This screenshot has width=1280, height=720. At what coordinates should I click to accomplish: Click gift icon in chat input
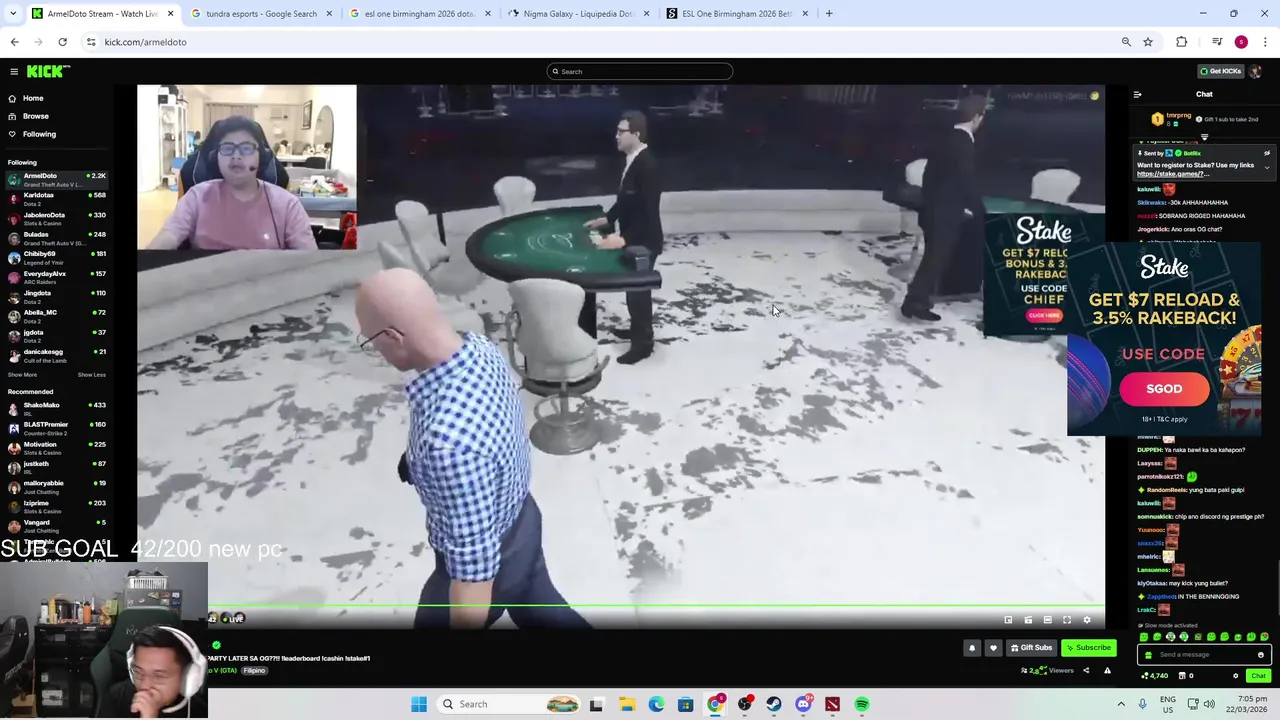pos(1148,655)
